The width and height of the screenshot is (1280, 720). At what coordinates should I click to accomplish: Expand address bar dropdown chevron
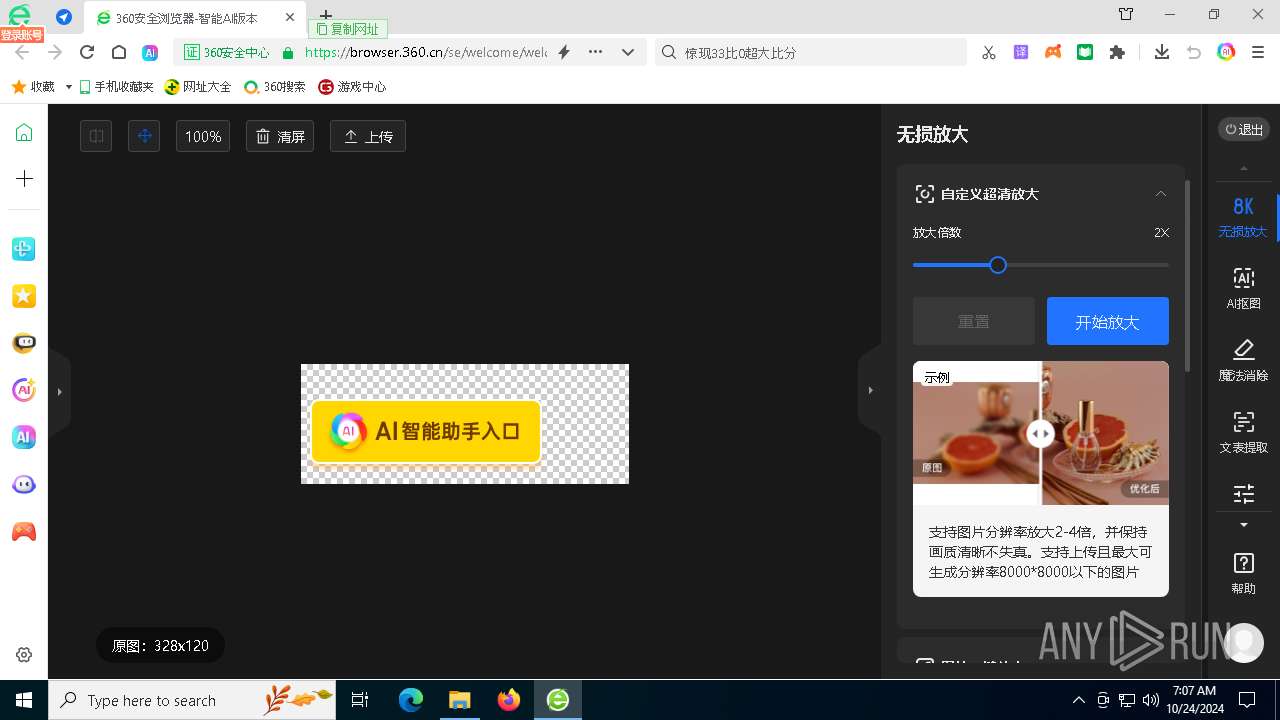click(628, 52)
